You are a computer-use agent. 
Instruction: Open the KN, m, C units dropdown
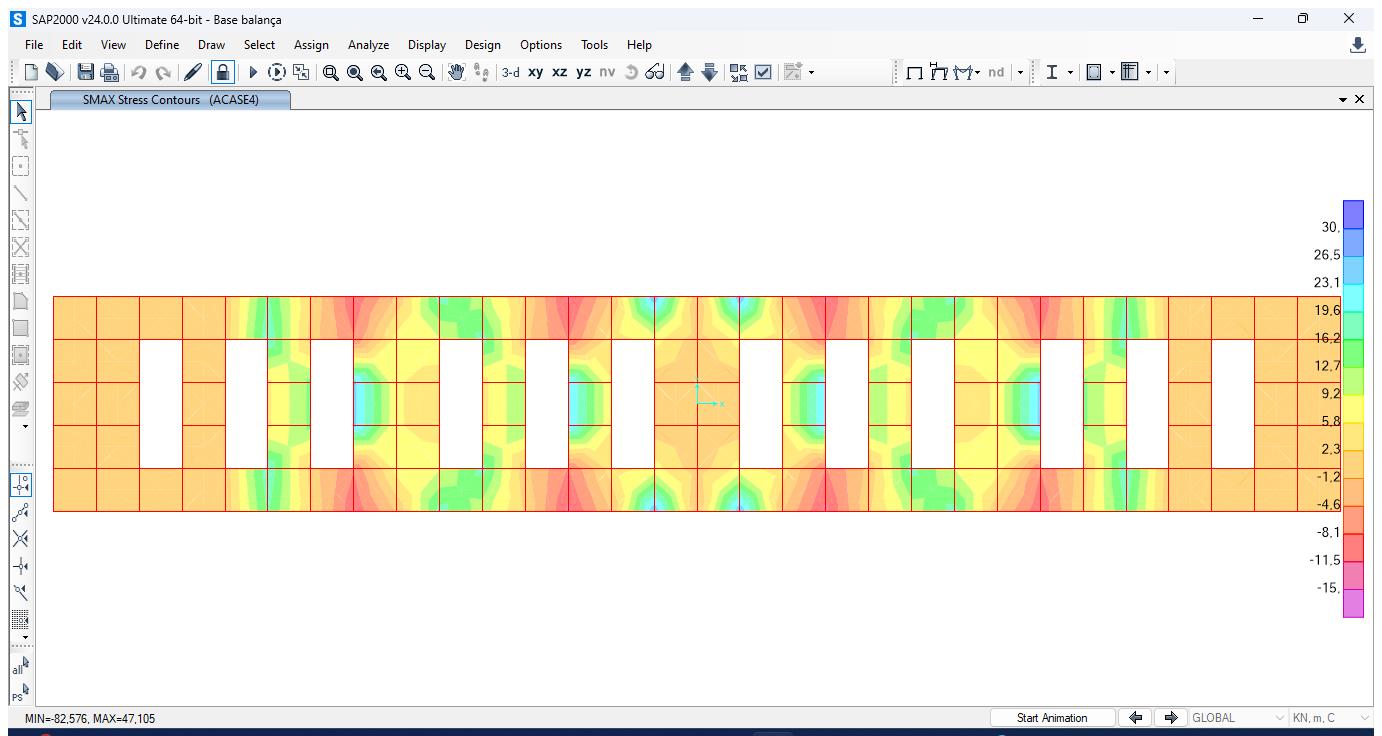click(1330, 718)
